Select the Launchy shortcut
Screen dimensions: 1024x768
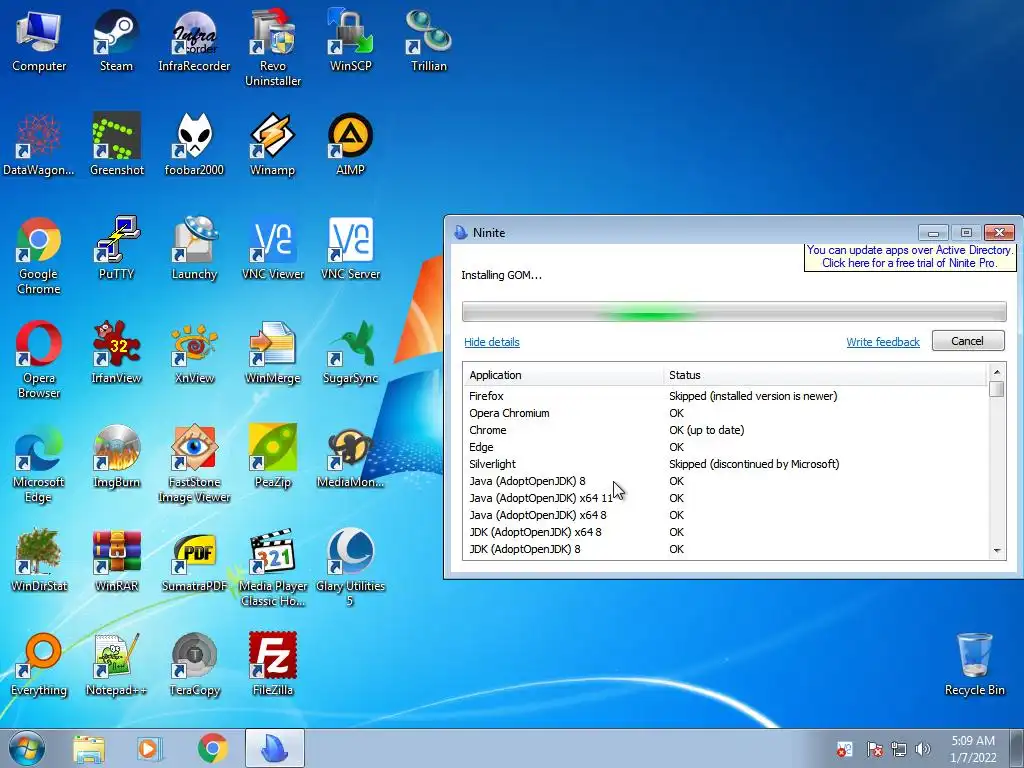pyautogui.click(x=194, y=248)
